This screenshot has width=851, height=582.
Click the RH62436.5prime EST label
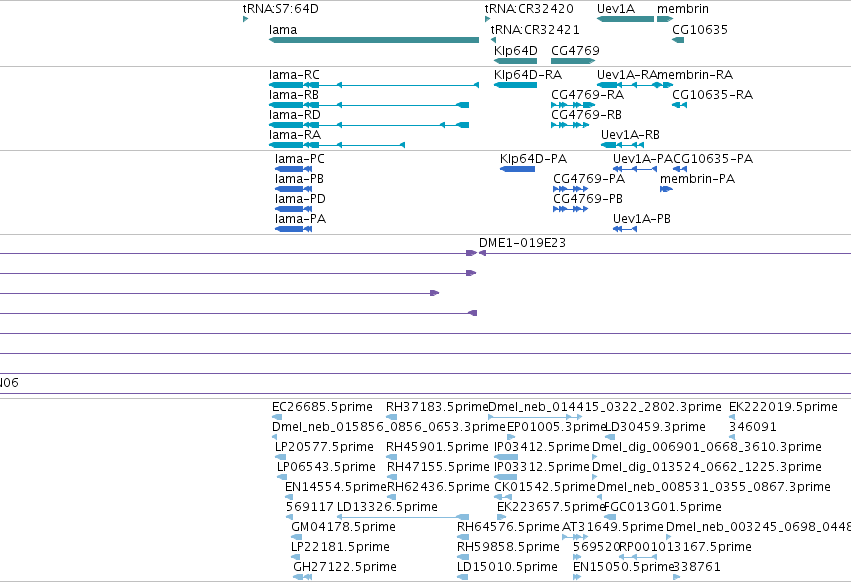coord(438,487)
